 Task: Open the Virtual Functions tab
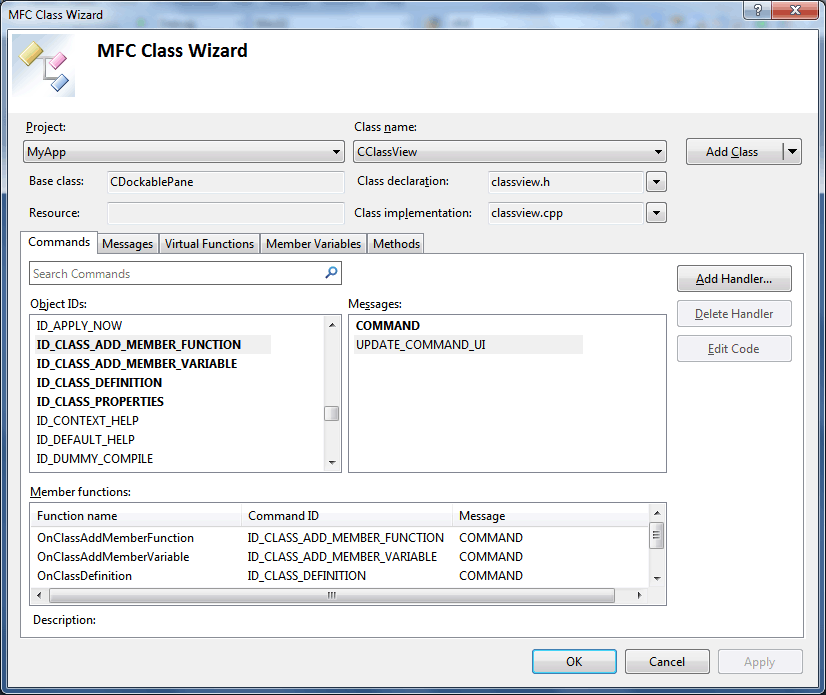(x=209, y=243)
